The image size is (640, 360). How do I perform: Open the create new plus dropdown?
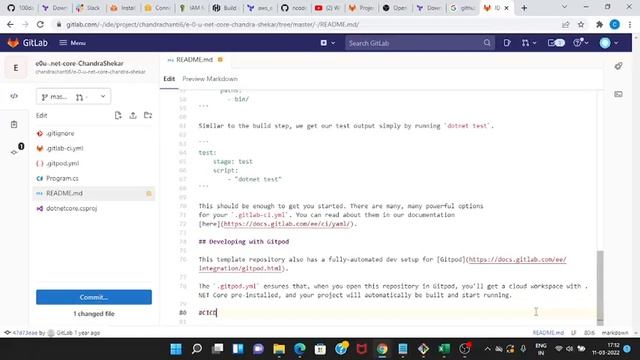point(328,43)
